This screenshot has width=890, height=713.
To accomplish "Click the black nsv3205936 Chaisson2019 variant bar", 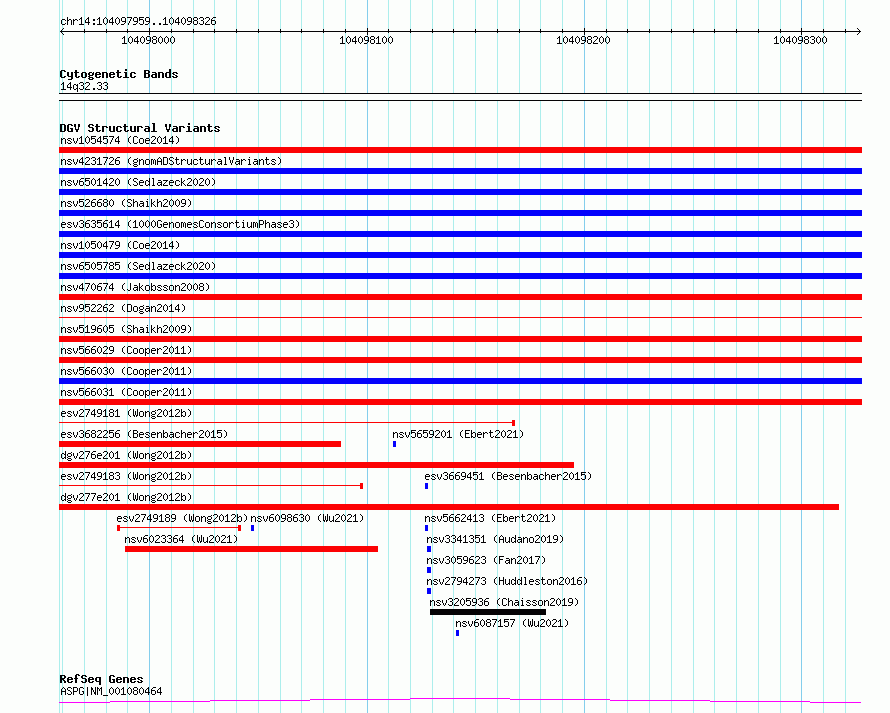I will [487, 612].
